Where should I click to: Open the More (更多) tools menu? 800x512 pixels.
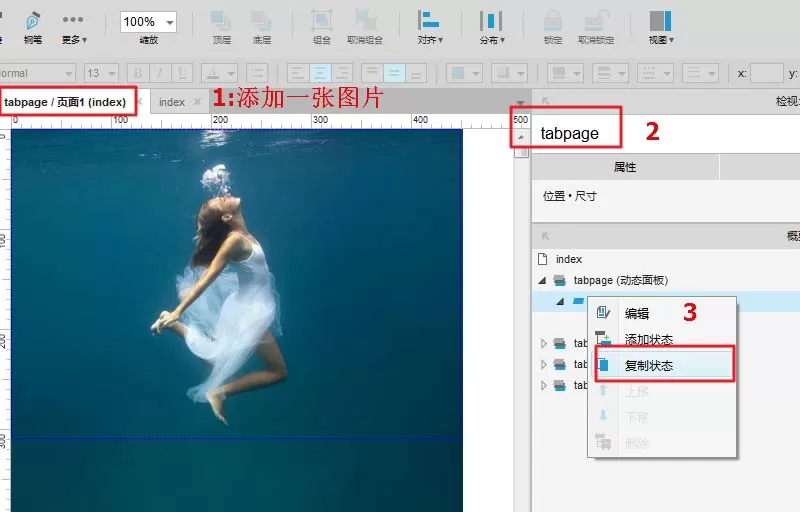(73, 28)
